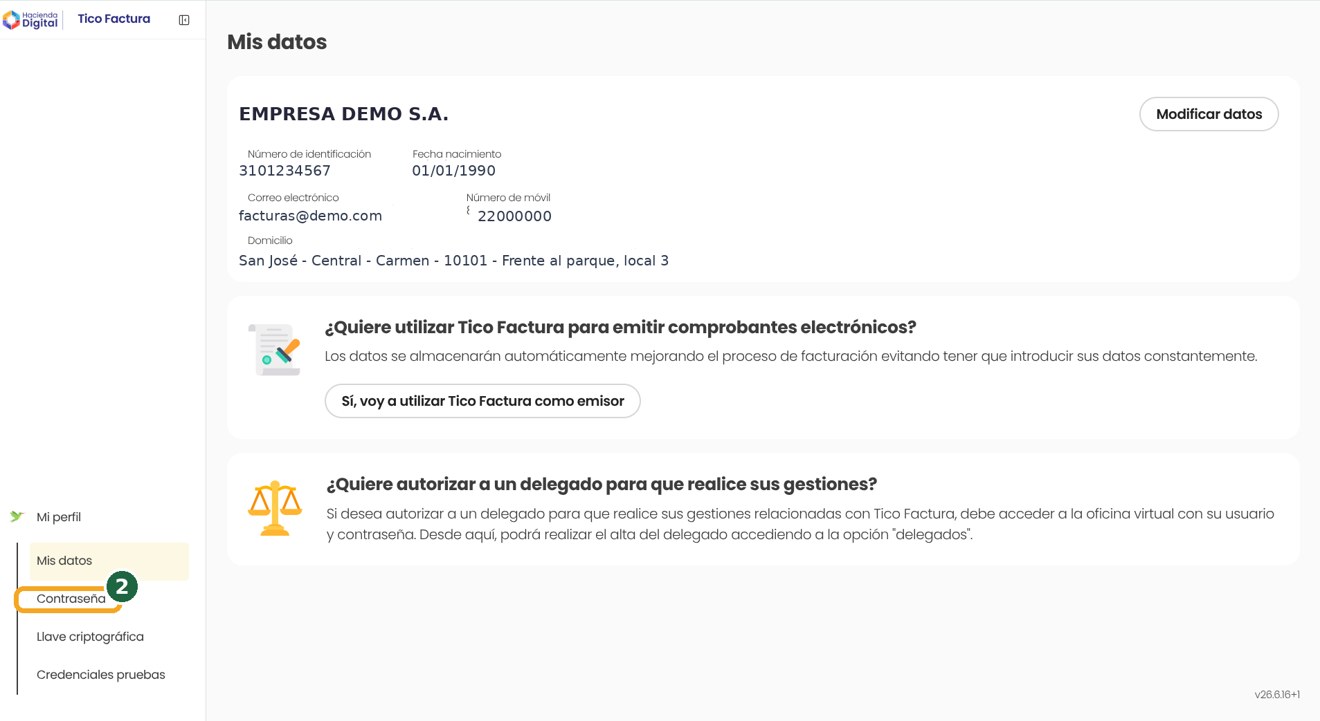Open the Contraseña menu item
Viewport: 1320px width, 721px height.
click(x=71, y=599)
